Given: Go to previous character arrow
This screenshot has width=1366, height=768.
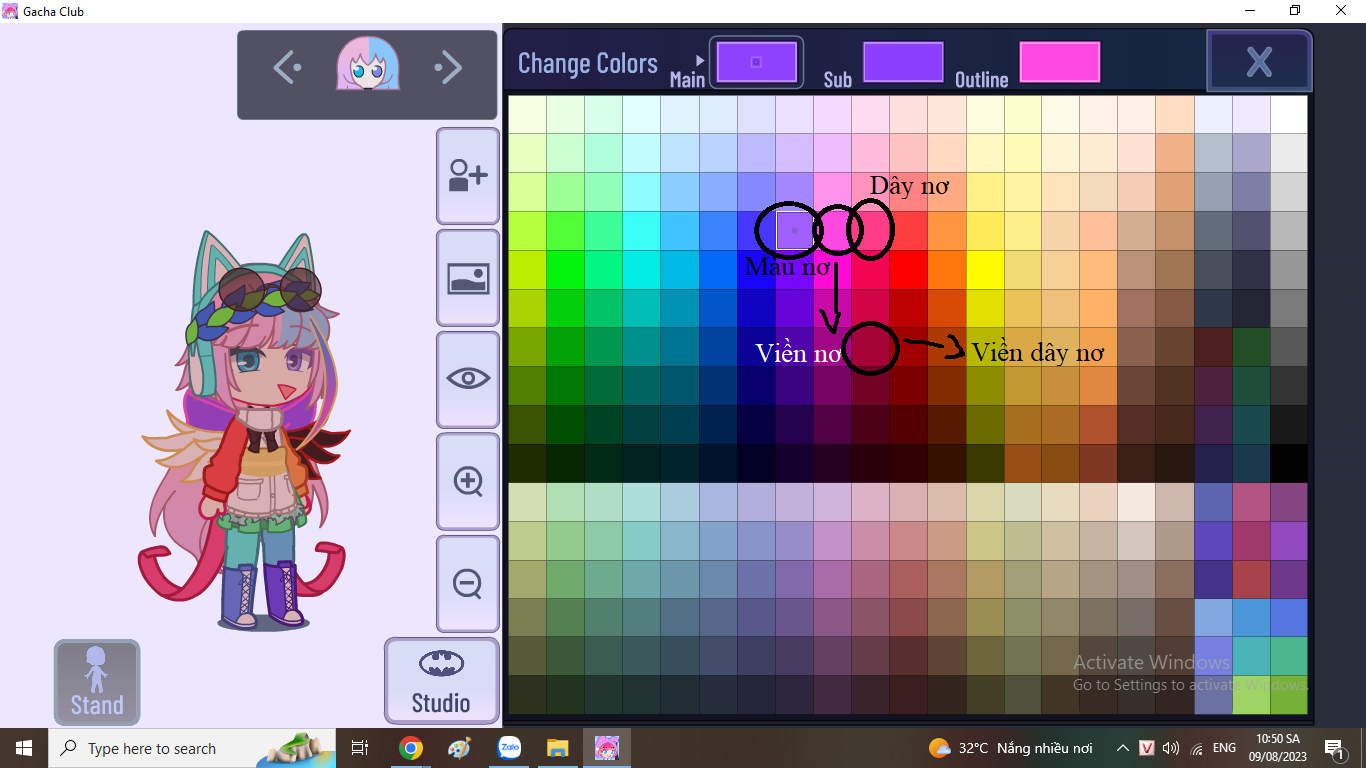Looking at the screenshot, I should (x=287, y=68).
